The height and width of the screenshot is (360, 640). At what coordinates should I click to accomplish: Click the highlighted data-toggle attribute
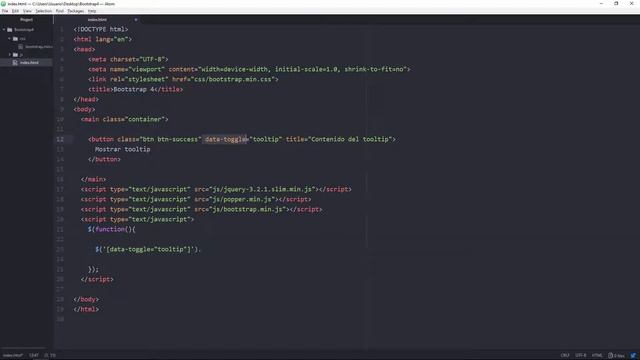tap(225, 139)
